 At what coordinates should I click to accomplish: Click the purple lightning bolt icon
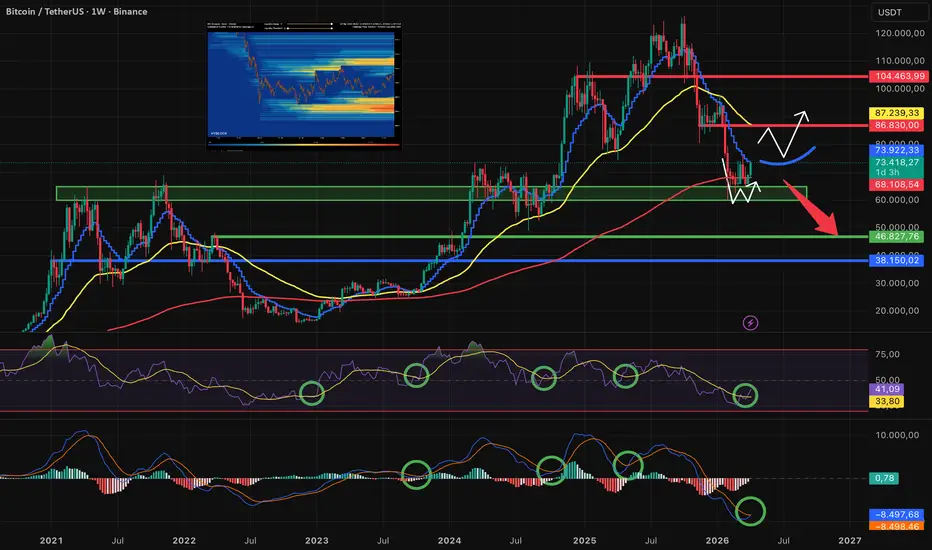click(750, 323)
